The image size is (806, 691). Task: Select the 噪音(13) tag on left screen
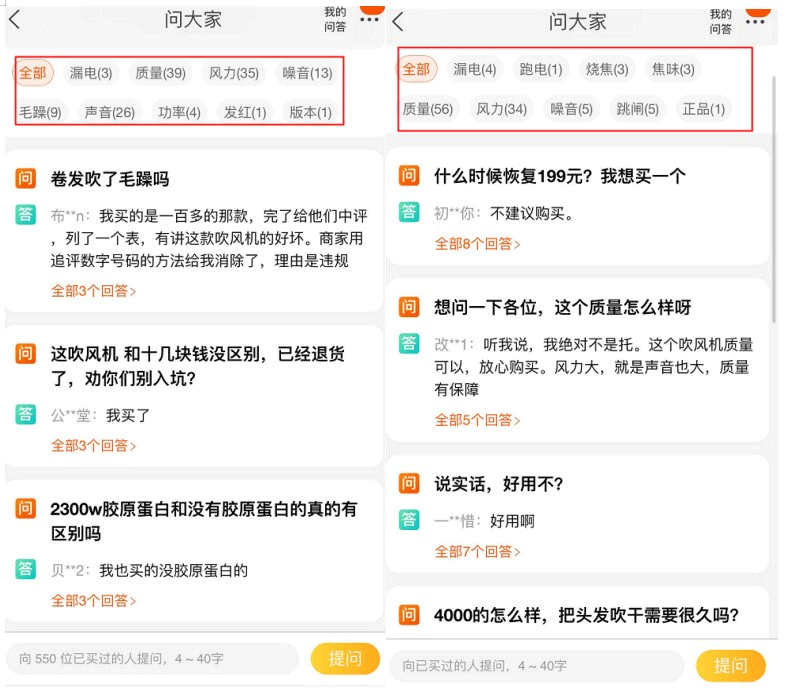307,73
